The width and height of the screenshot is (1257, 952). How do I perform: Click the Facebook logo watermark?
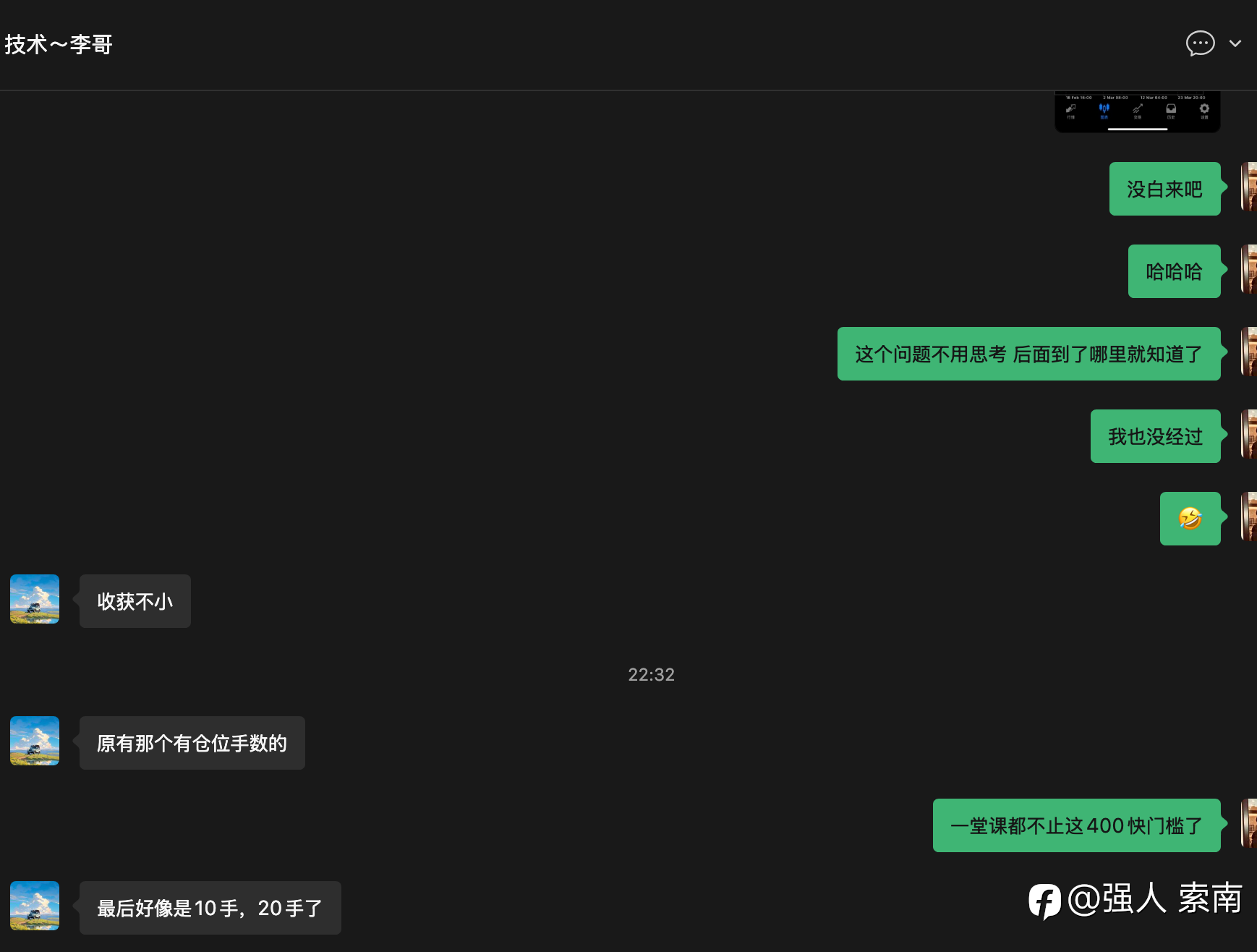pyautogui.click(x=1044, y=901)
